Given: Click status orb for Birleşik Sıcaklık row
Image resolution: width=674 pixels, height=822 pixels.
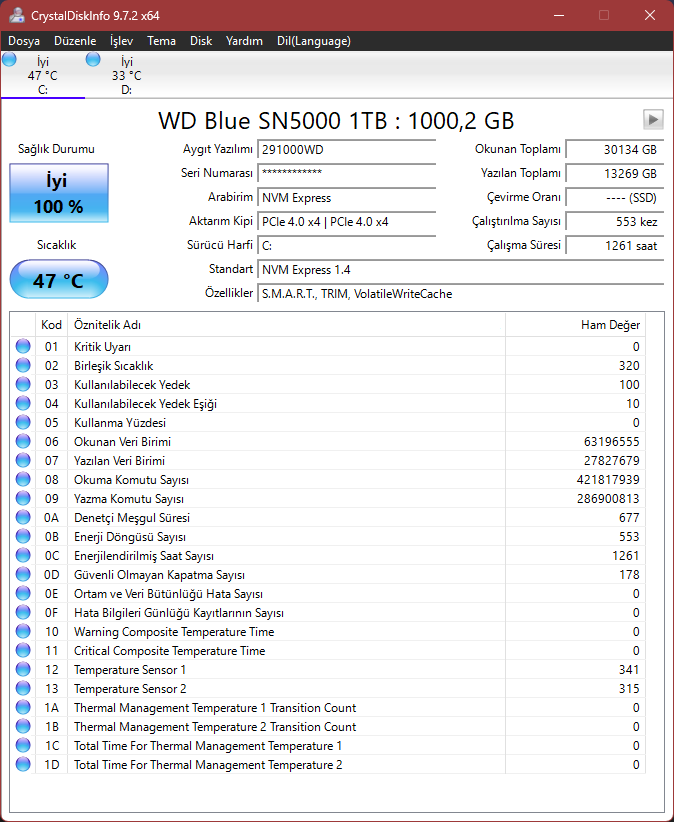Looking at the screenshot, I should click(x=23, y=365).
